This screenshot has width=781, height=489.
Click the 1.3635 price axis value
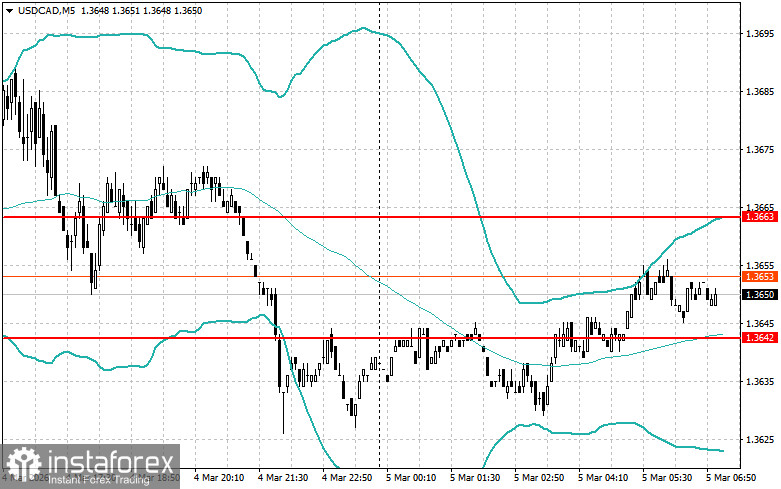(760, 381)
